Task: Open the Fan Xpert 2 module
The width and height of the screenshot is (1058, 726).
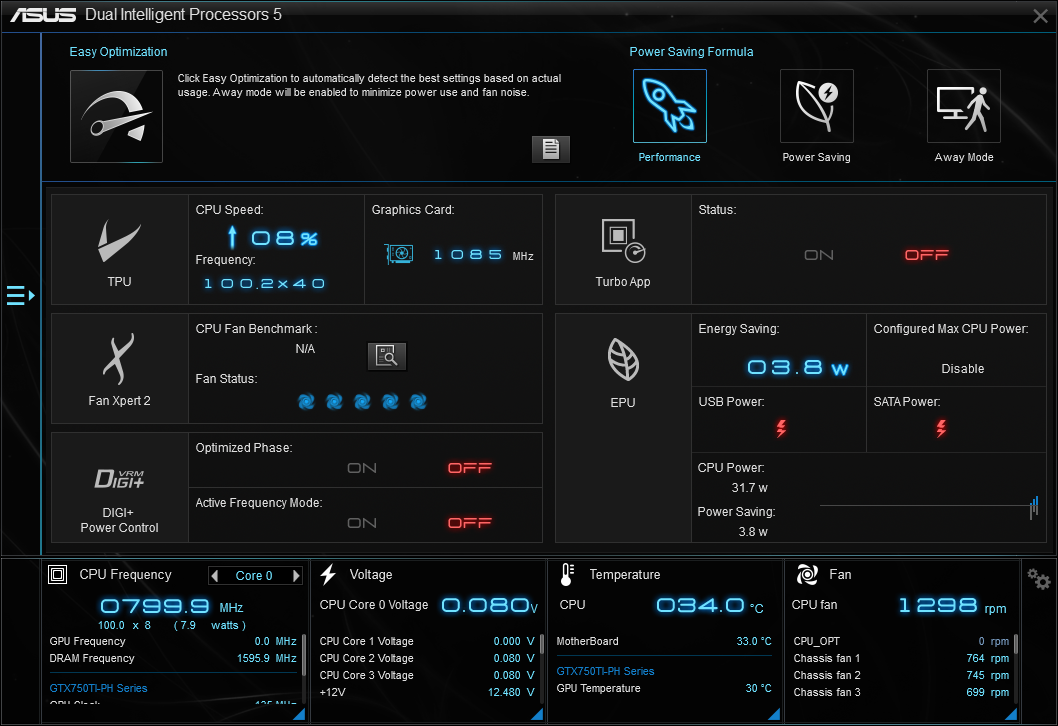Action: 119,368
